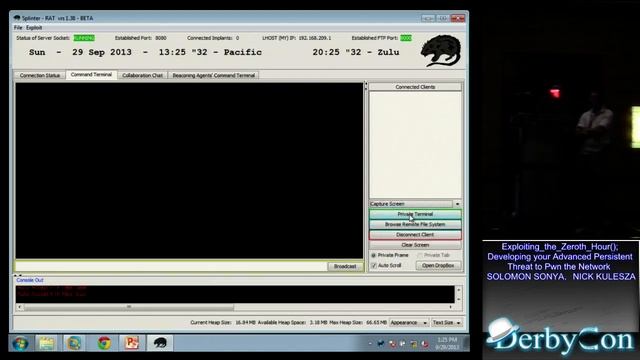Click the Clear Screen button
The height and width of the screenshot is (360, 640).
pyautogui.click(x=415, y=245)
